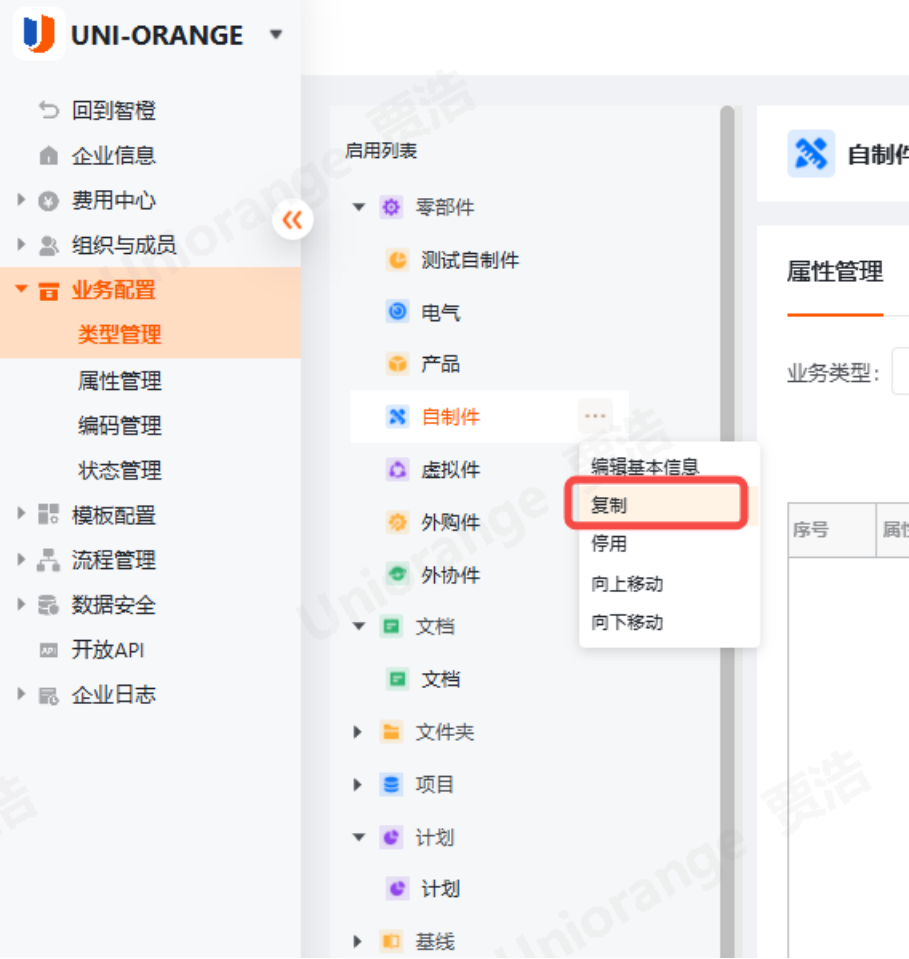909x959 pixels.
Task: Select 编辑基本信息 menu entry
Action: 644,466
